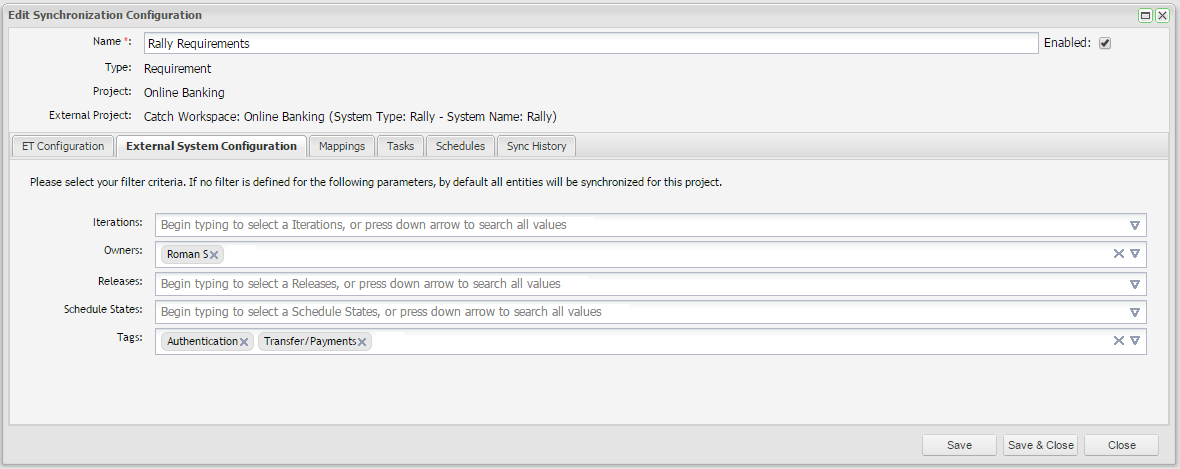Viewport: 1180px width, 469px height.
Task: Maximize the Edit Synchronization Configuration dialog
Action: [x=1145, y=16]
